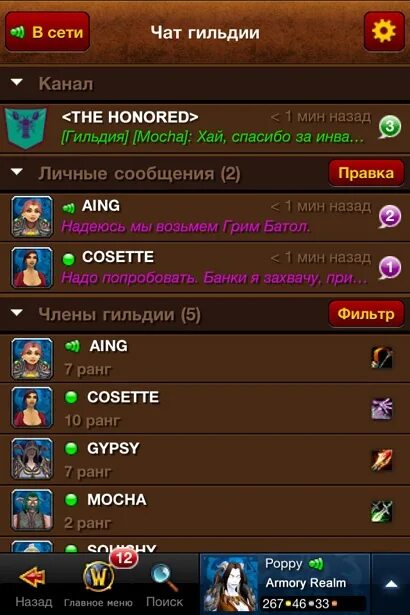
Task: Tap the Правка edit button
Action: click(366, 173)
